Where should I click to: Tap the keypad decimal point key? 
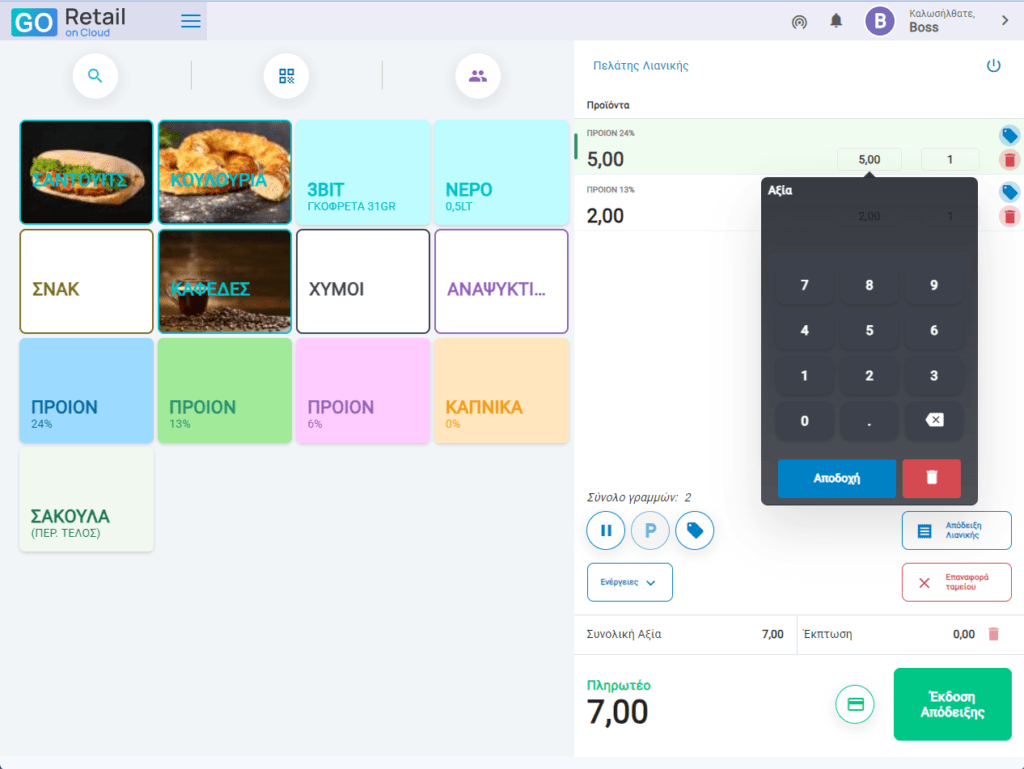tap(869, 421)
